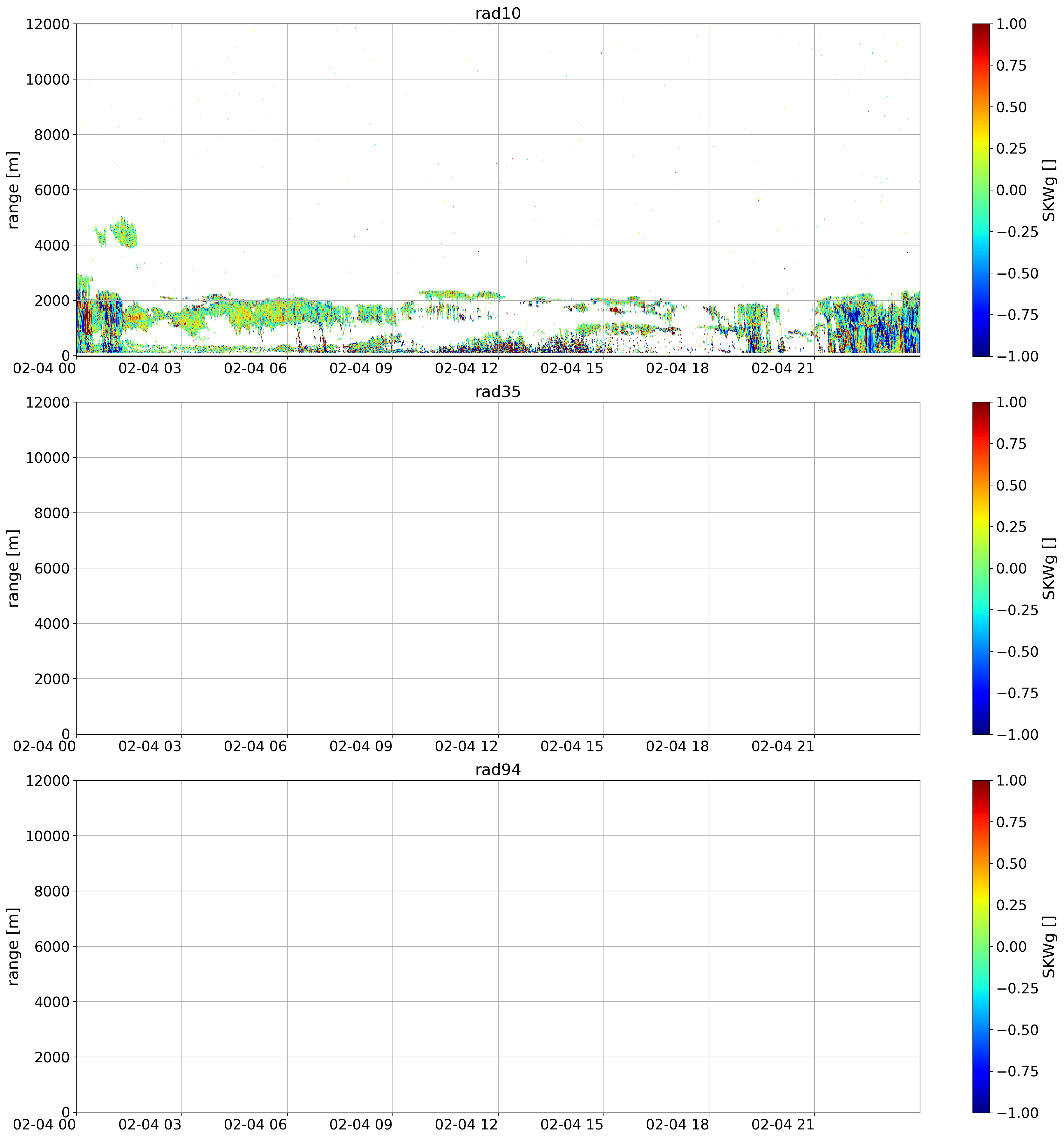1064x1139 pixels.
Task: Click rad35 plot's '02-04 03' time tick
Action: tap(150, 746)
